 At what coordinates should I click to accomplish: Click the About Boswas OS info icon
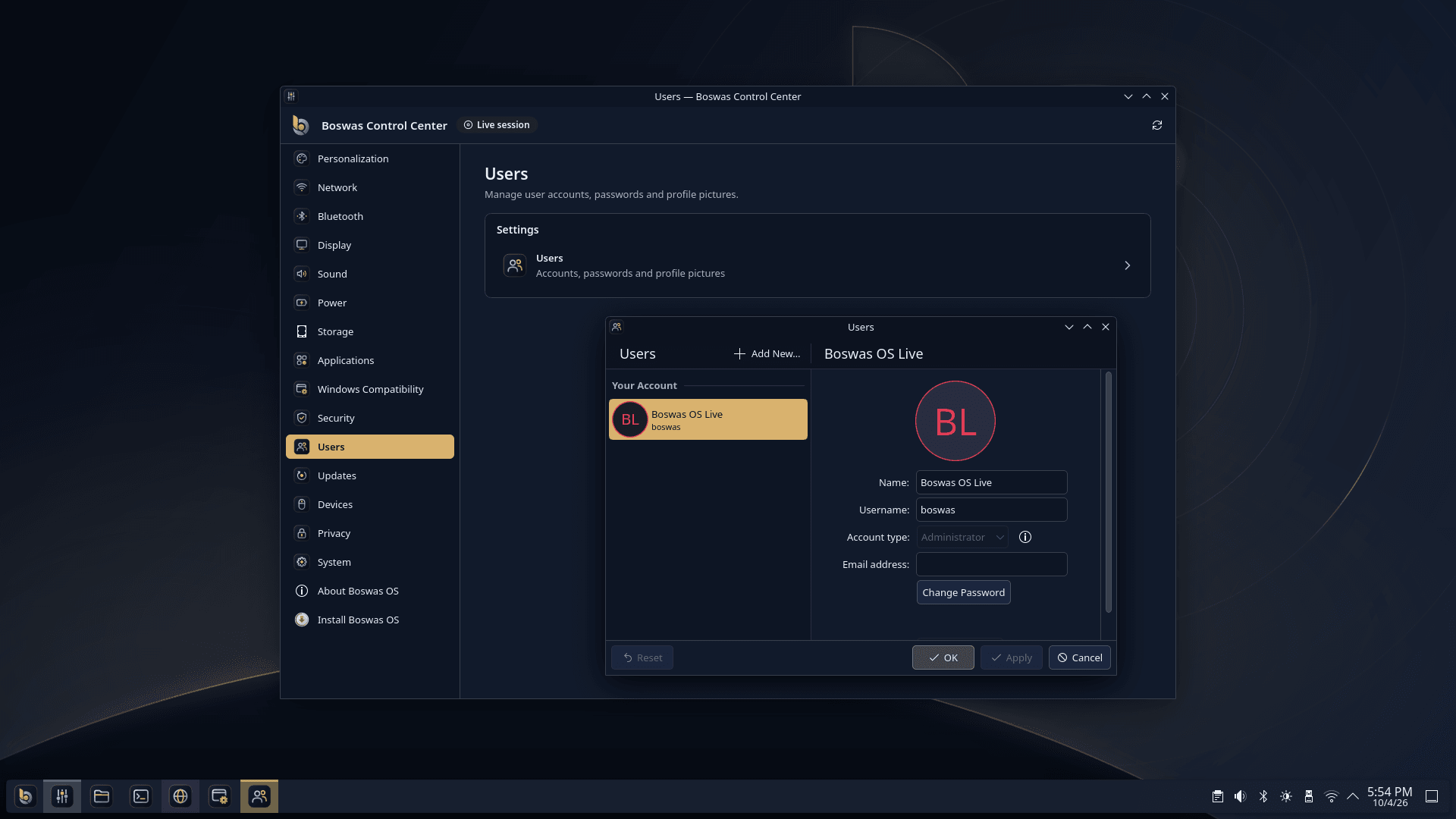(x=302, y=591)
